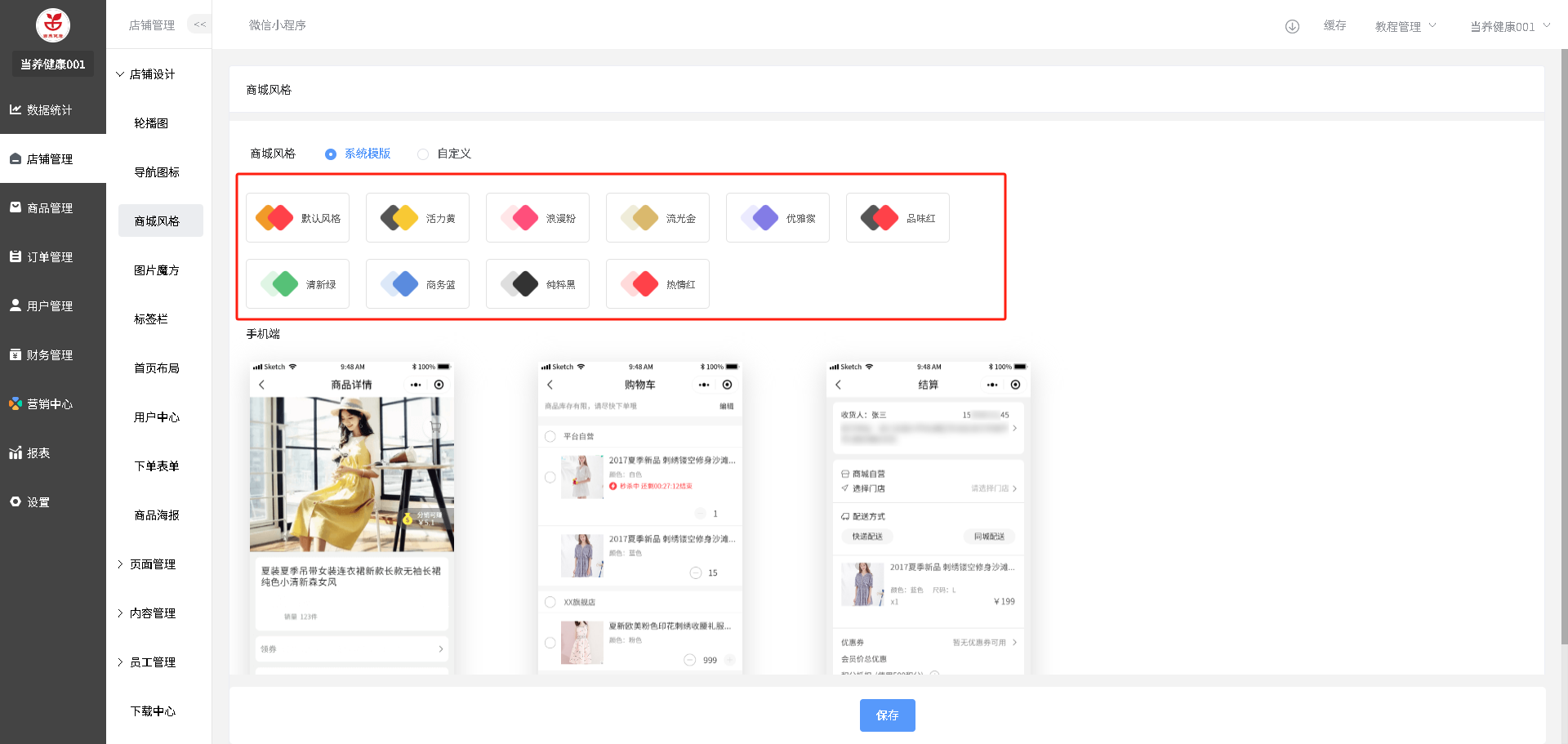
Task: Open 营销中心 via its colorful icon
Action: (x=16, y=403)
